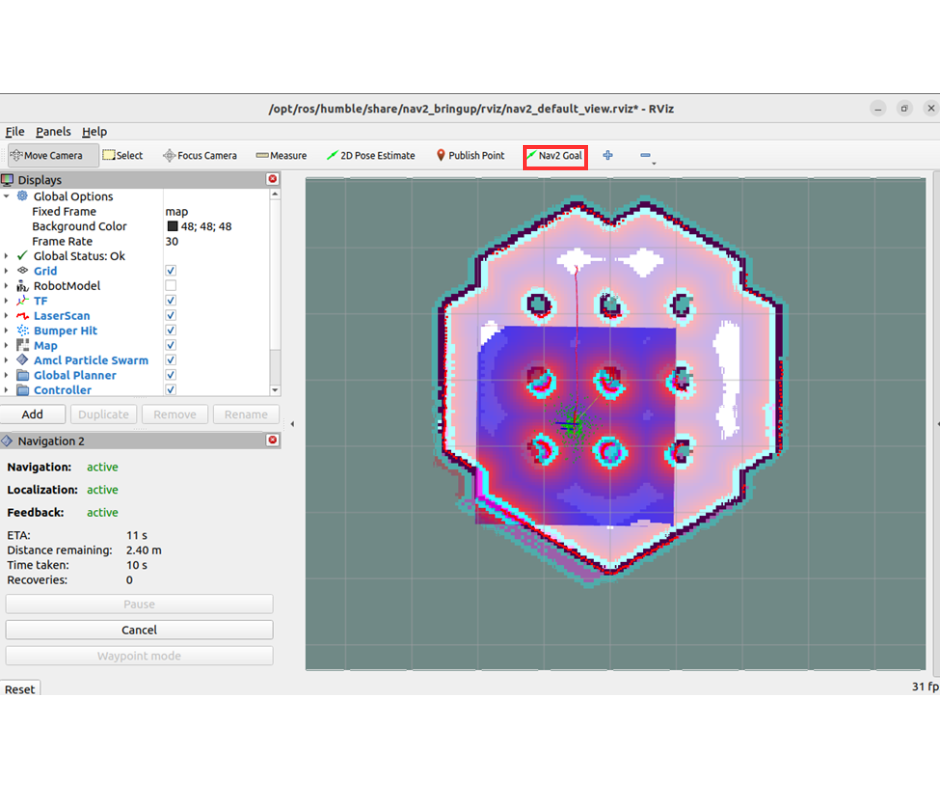Click the minus icon to remove a tool

point(645,156)
